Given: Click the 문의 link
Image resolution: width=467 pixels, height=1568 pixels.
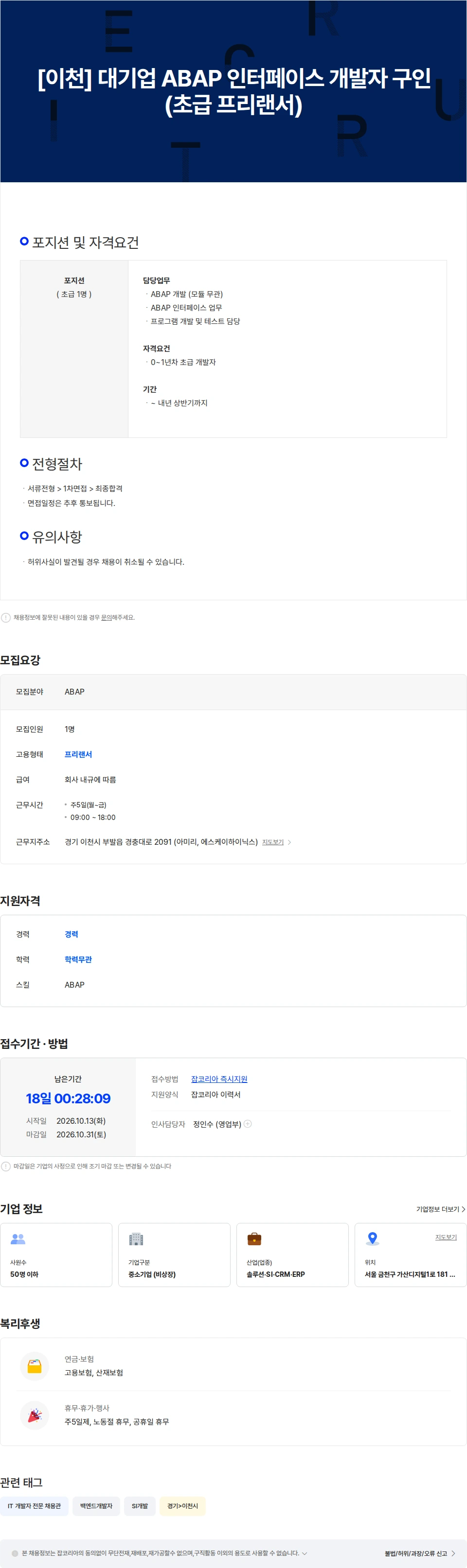Looking at the screenshot, I should click(106, 617).
